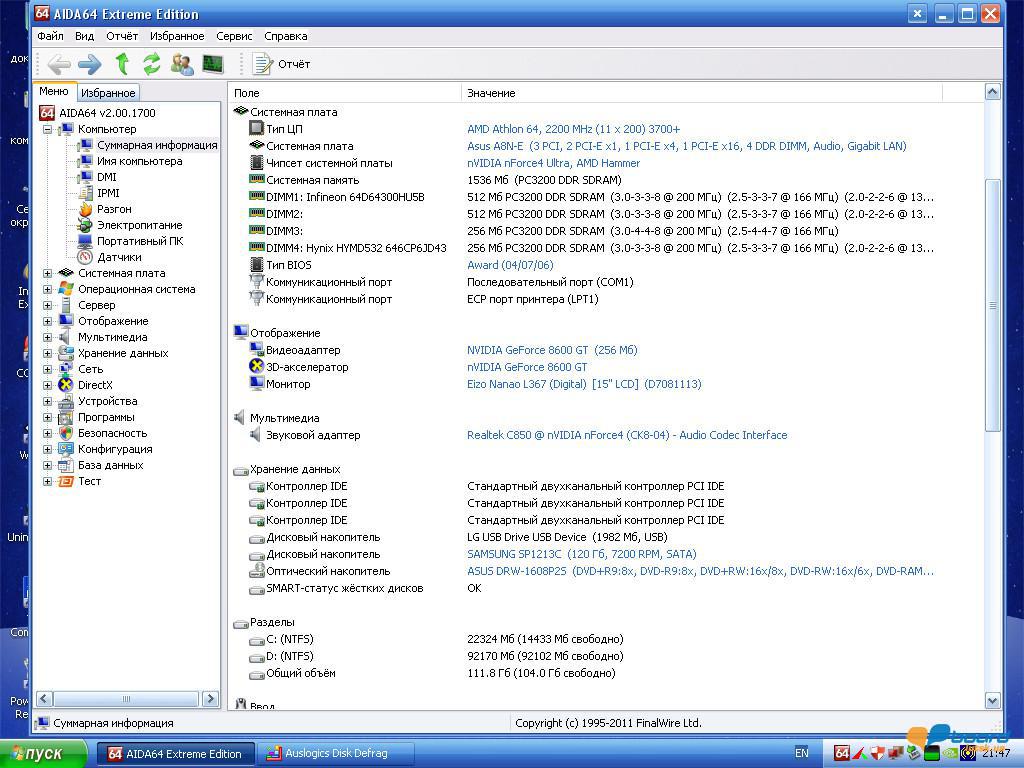Select Датчики sensor item in tree
The height and width of the screenshot is (768, 1024).
click(118, 257)
